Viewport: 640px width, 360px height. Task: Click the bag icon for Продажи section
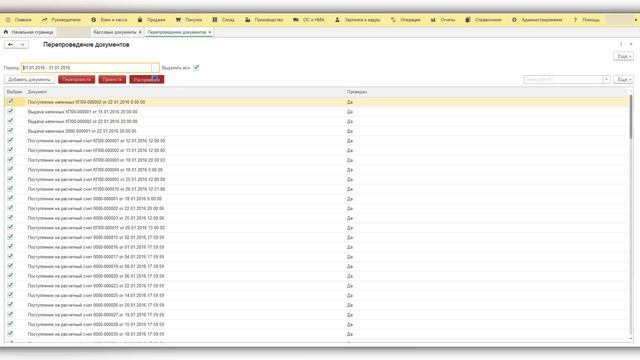[140, 20]
